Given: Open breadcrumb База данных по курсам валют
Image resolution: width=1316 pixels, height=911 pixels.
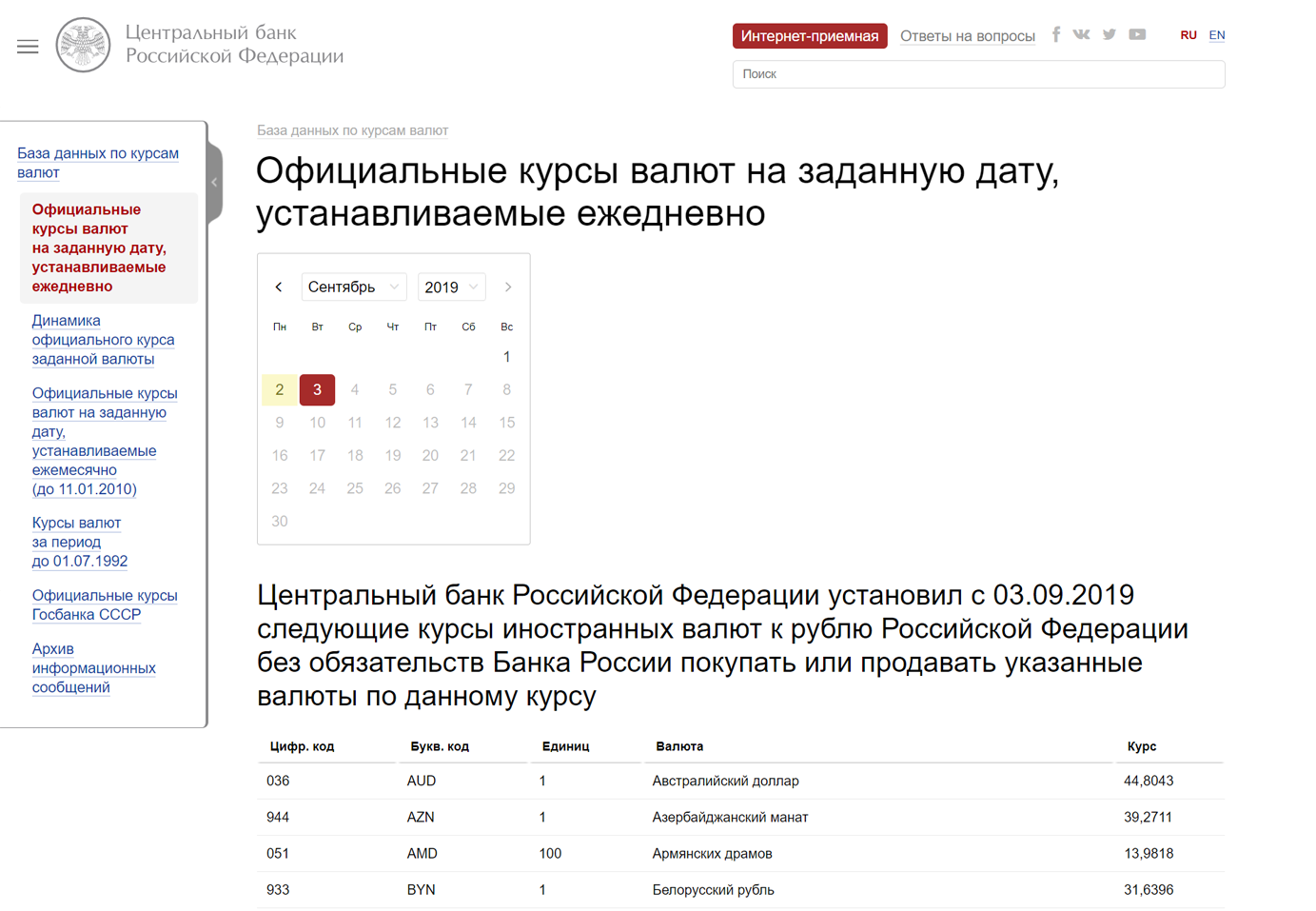Looking at the screenshot, I should pyautogui.click(x=352, y=130).
